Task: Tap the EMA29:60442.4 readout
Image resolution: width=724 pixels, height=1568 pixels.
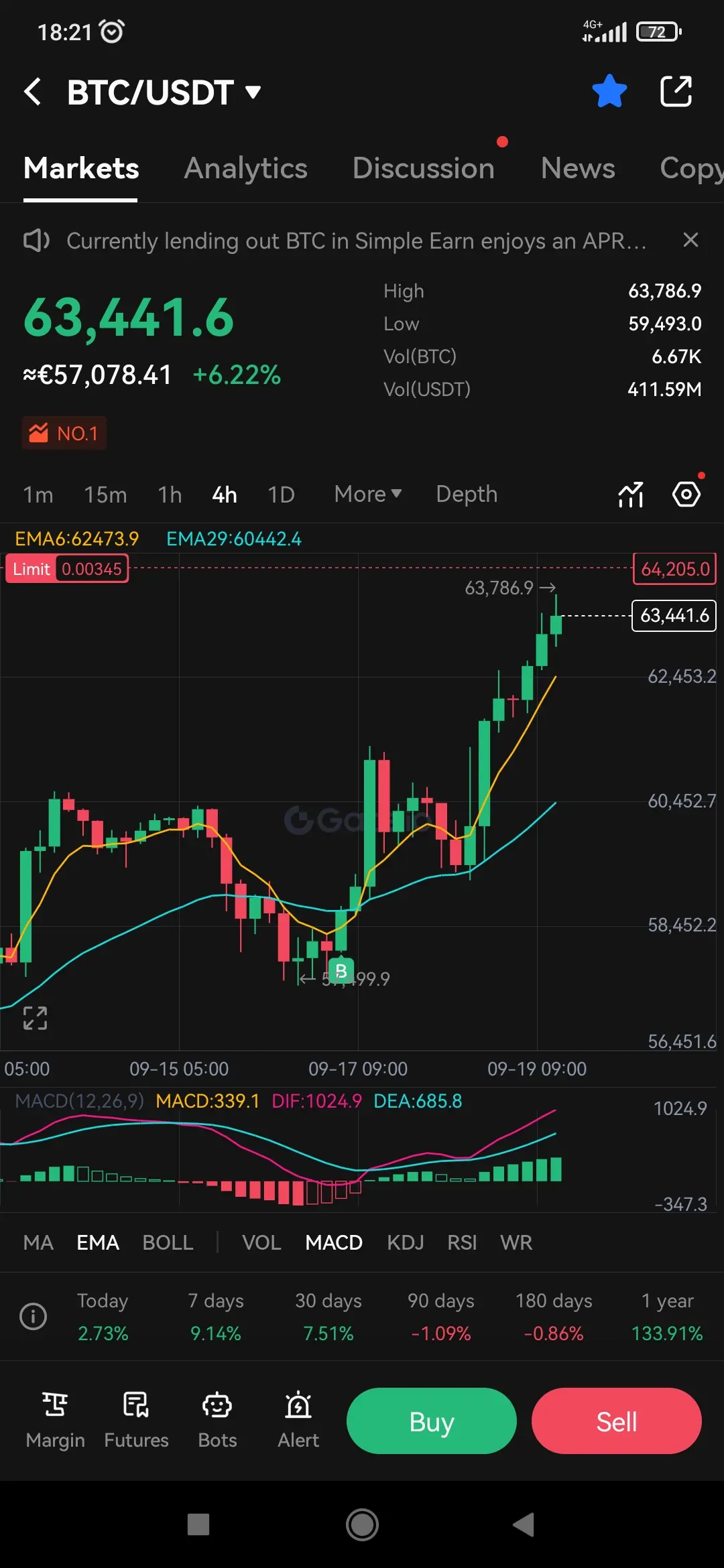Action: (234, 539)
